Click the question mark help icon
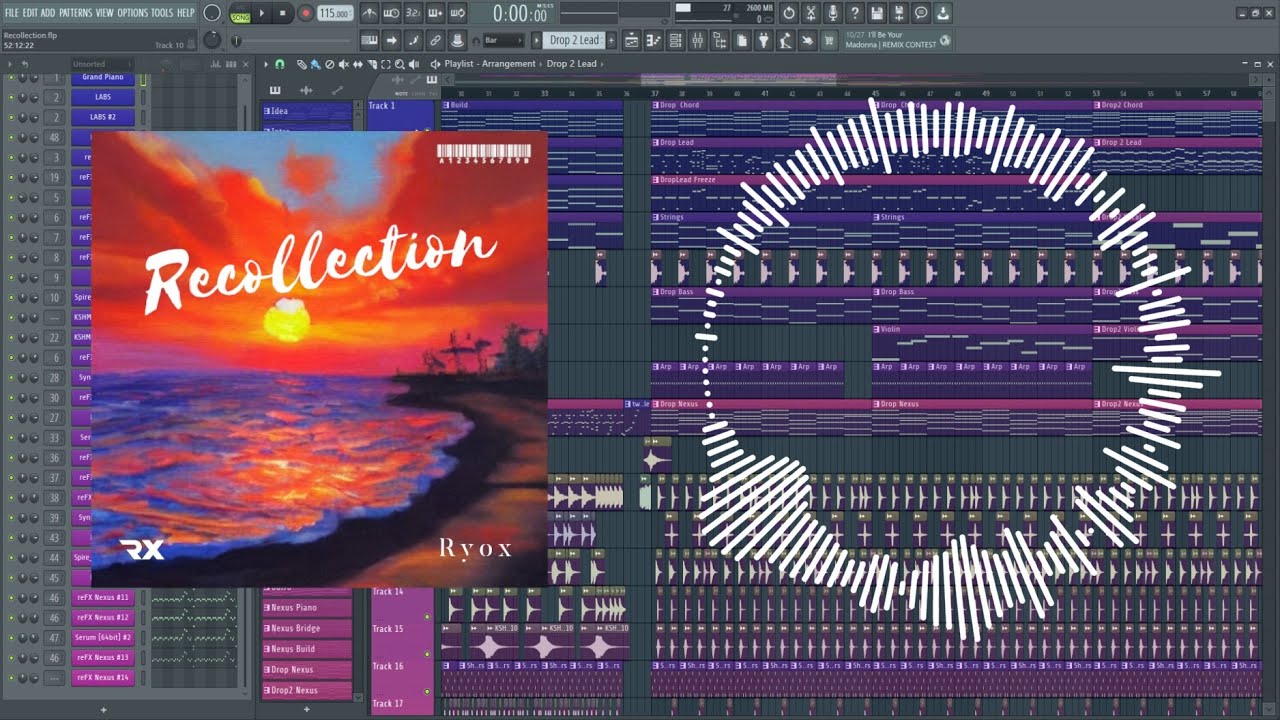Viewport: 1280px width, 720px height. [855, 14]
